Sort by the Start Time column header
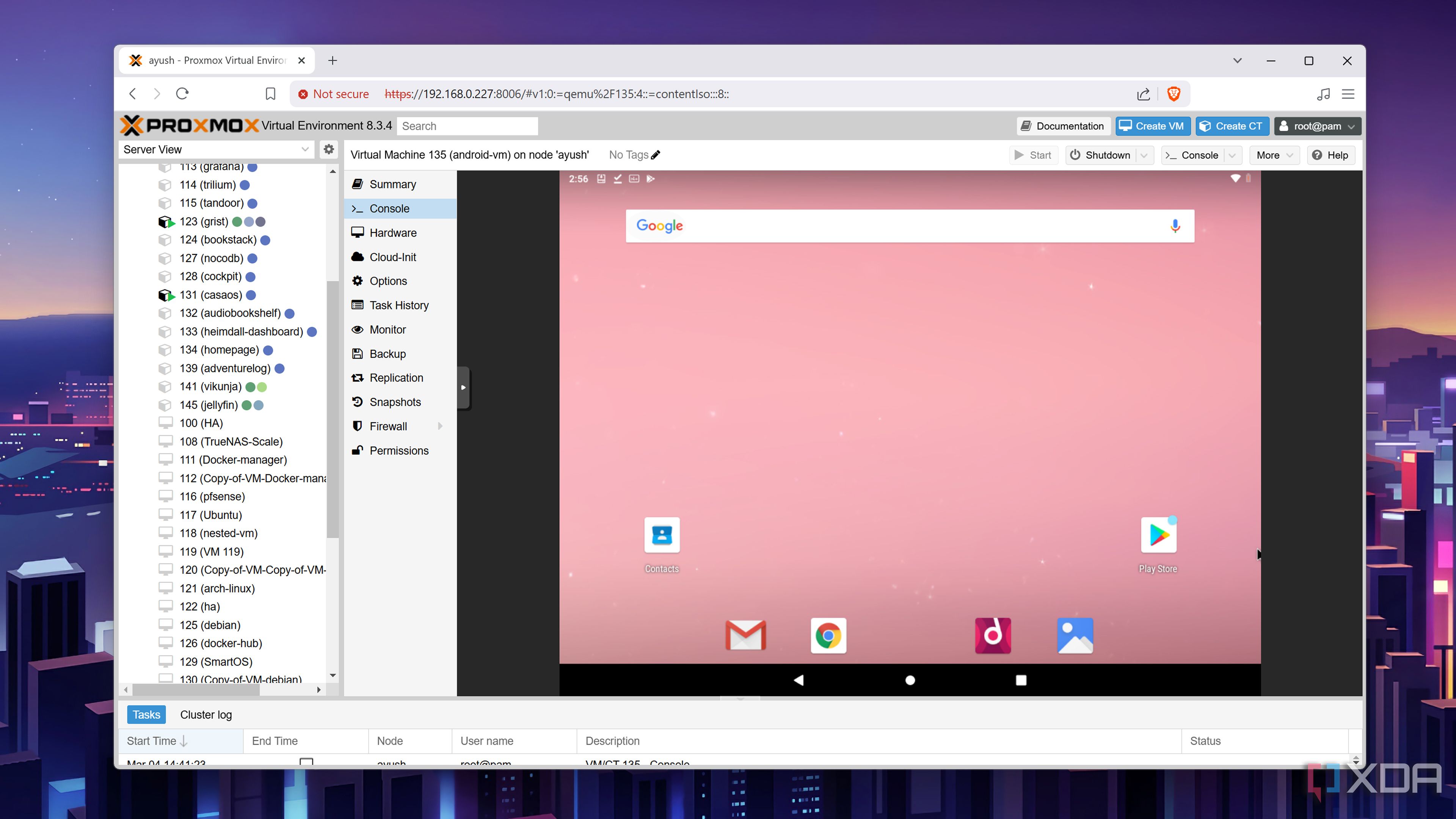The image size is (1456, 819). pos(181,741)
